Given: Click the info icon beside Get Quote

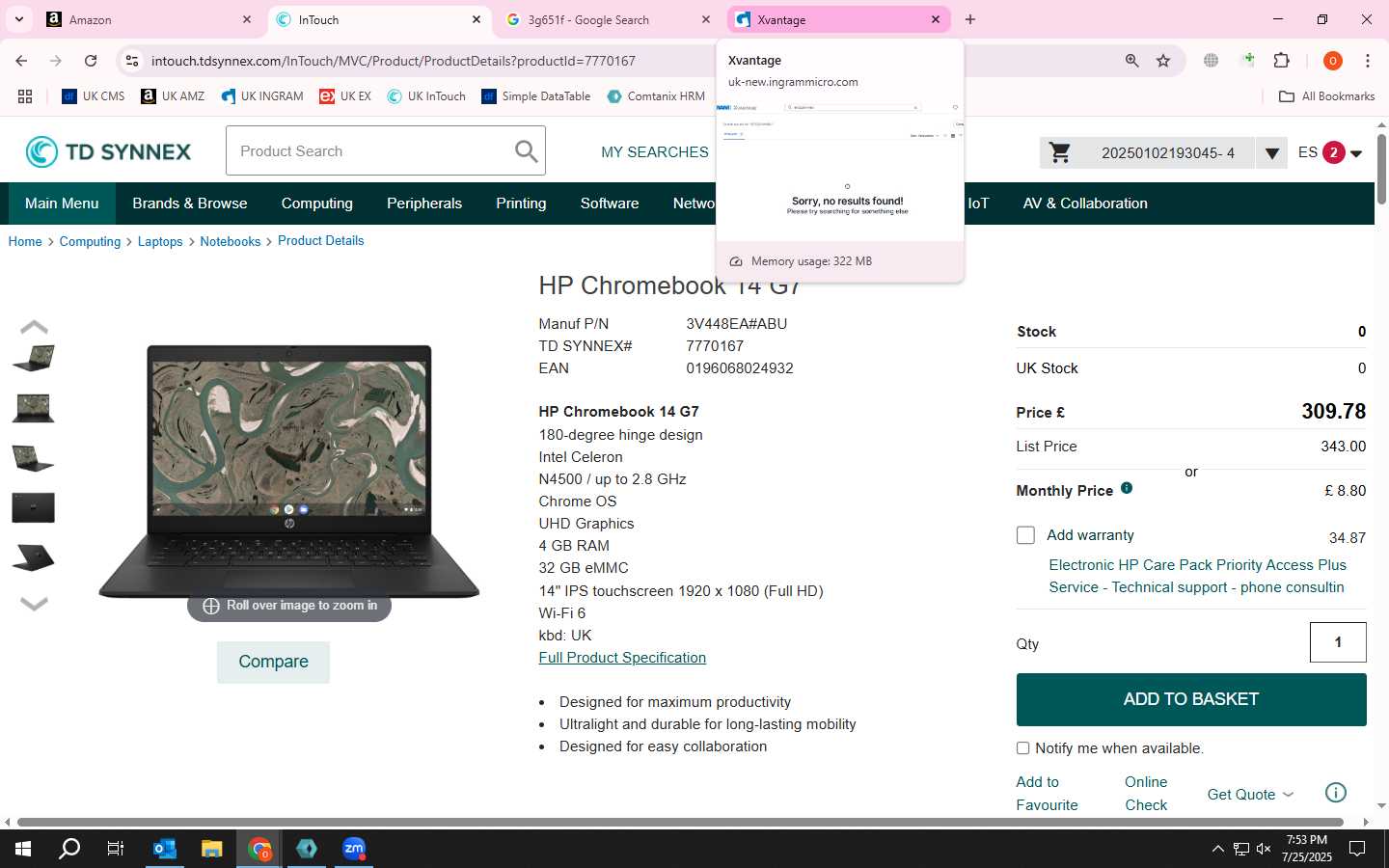Looking at the screenshot, I should coord(1335,793).
